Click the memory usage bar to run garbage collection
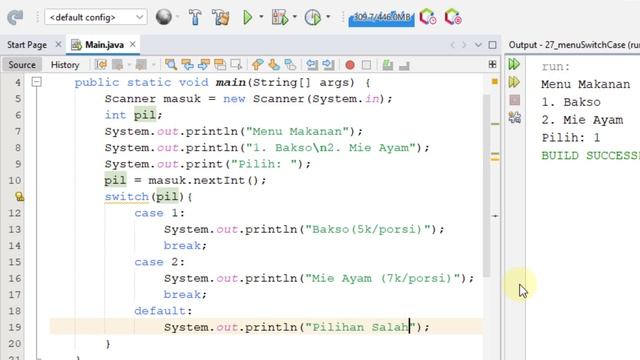 tap(381, 18)
